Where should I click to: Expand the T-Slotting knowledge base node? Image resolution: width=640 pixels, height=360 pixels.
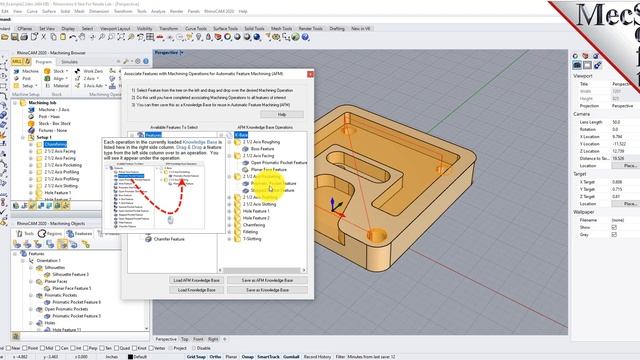229,239
